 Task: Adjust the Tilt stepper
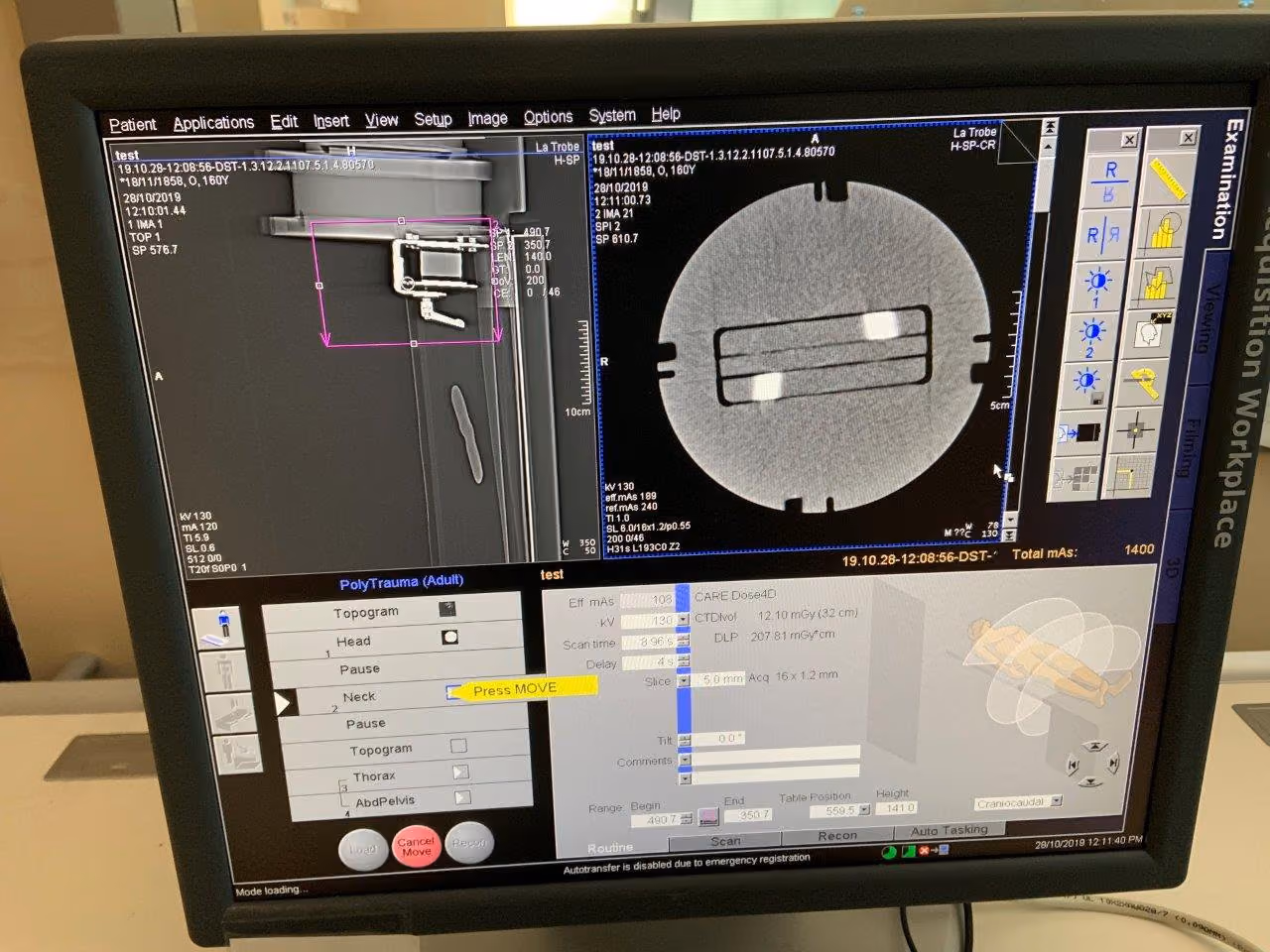click(x=684, y=739)
